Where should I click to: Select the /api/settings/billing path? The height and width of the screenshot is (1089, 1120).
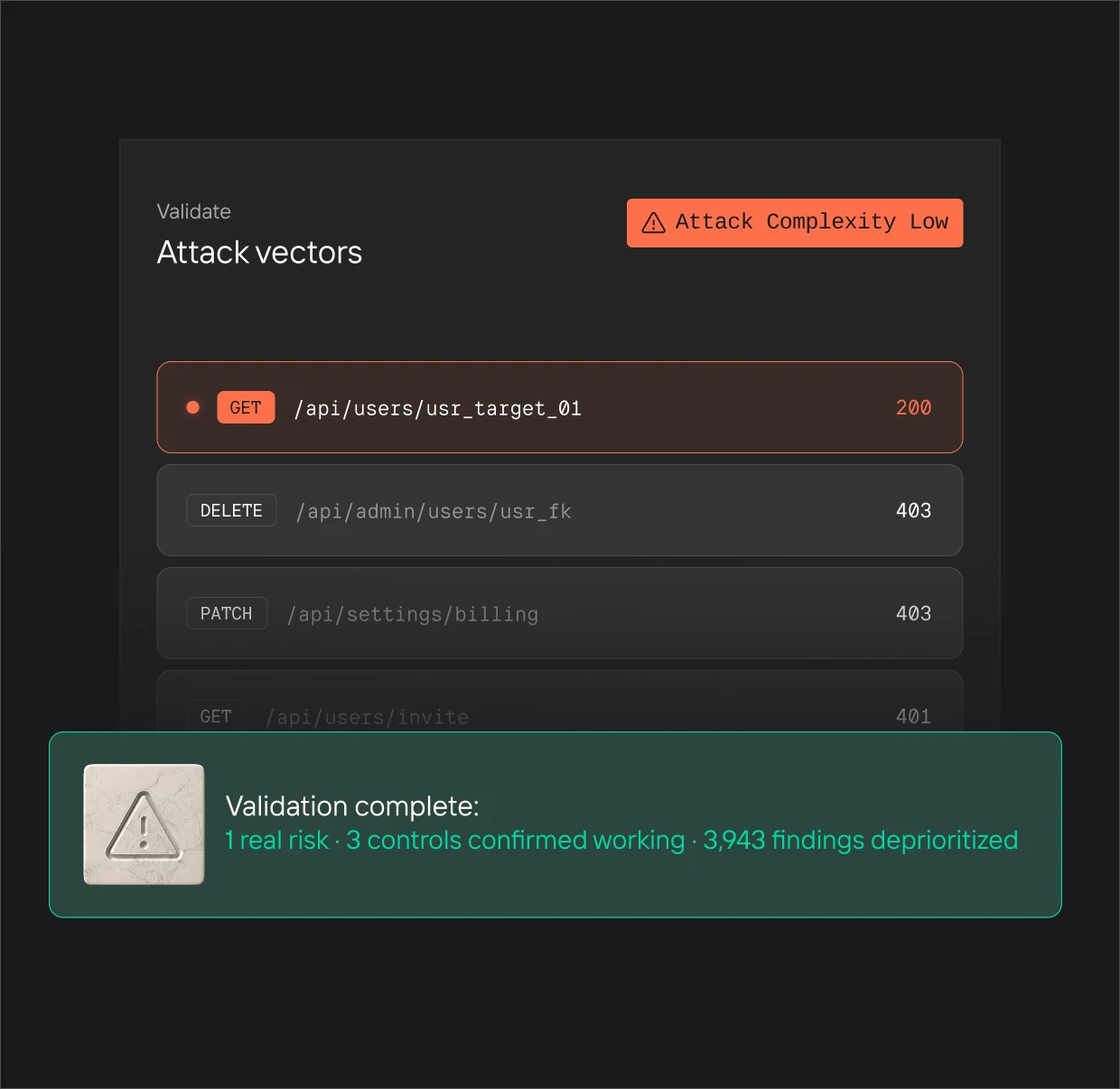413,615
